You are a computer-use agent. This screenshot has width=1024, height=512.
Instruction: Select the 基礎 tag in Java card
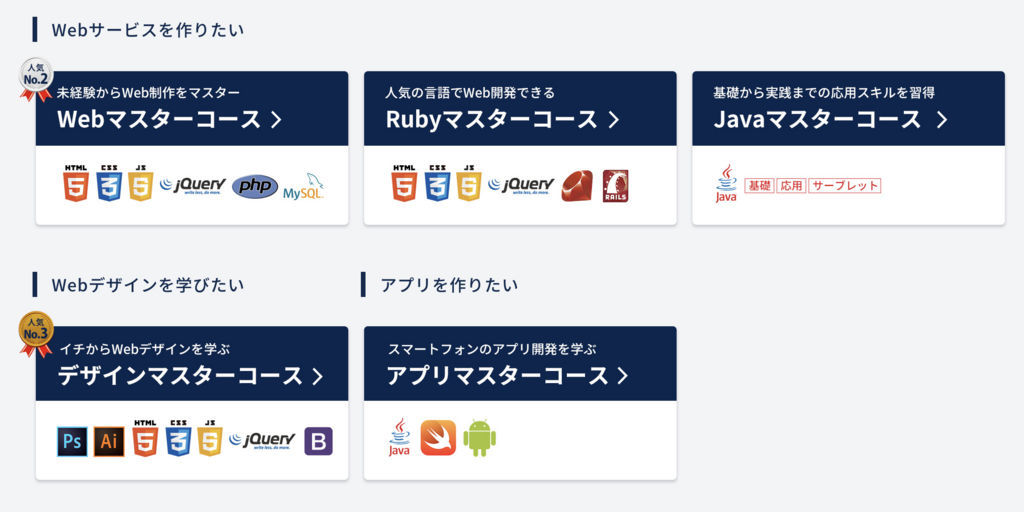point(759,185)
